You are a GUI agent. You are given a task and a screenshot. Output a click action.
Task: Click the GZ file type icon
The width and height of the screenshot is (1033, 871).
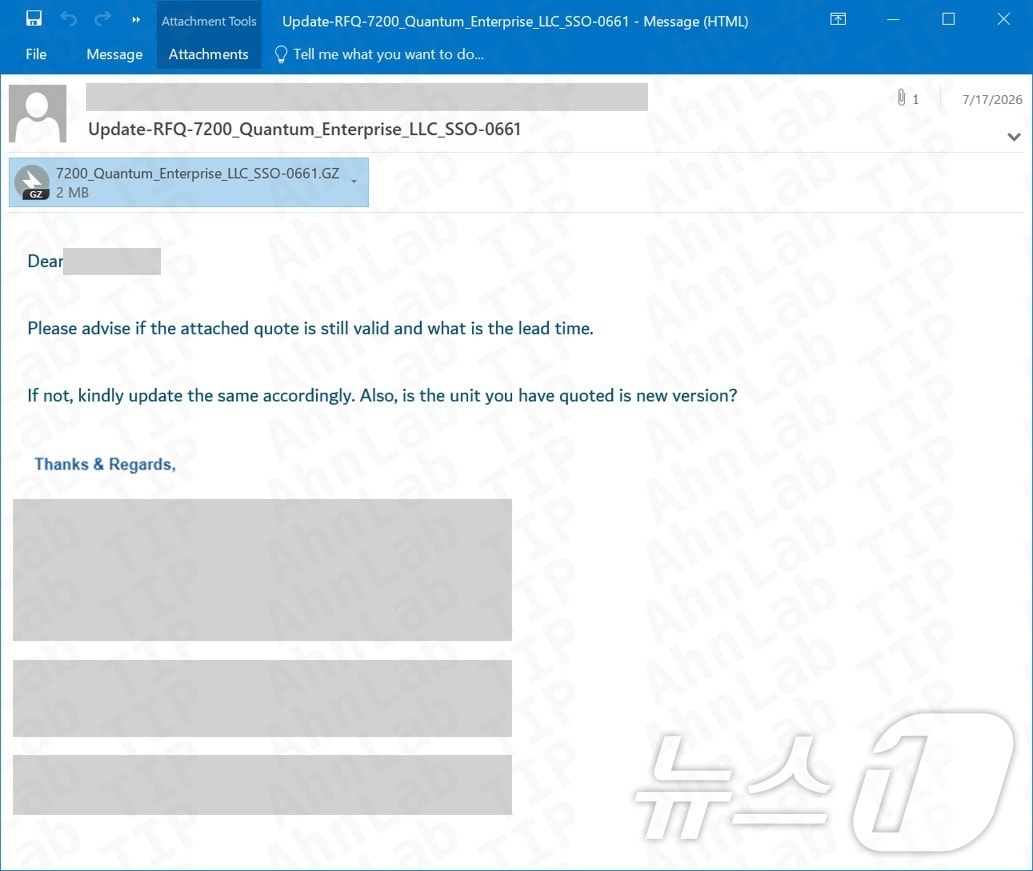click(32, 183)
